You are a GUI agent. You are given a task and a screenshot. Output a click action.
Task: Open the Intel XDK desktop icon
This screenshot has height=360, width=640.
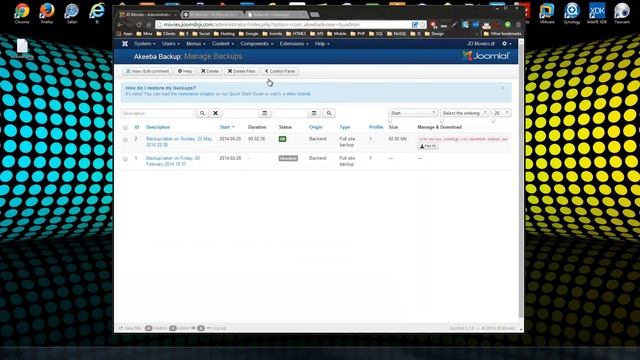[597, 12]
